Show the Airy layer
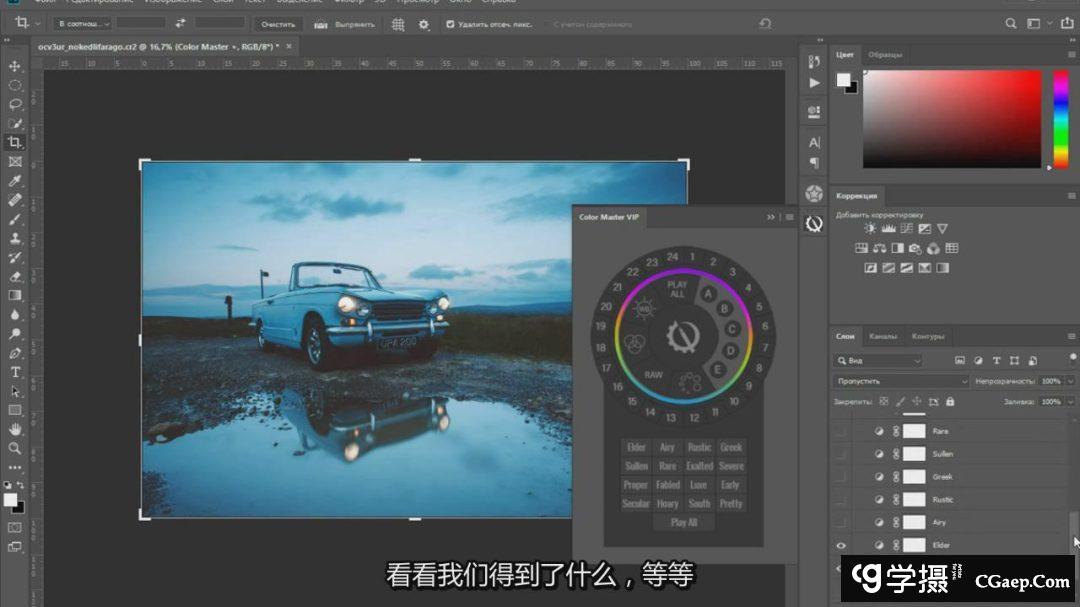The width and height of the screenshot is (1080, 607). [x=841, y=522]
